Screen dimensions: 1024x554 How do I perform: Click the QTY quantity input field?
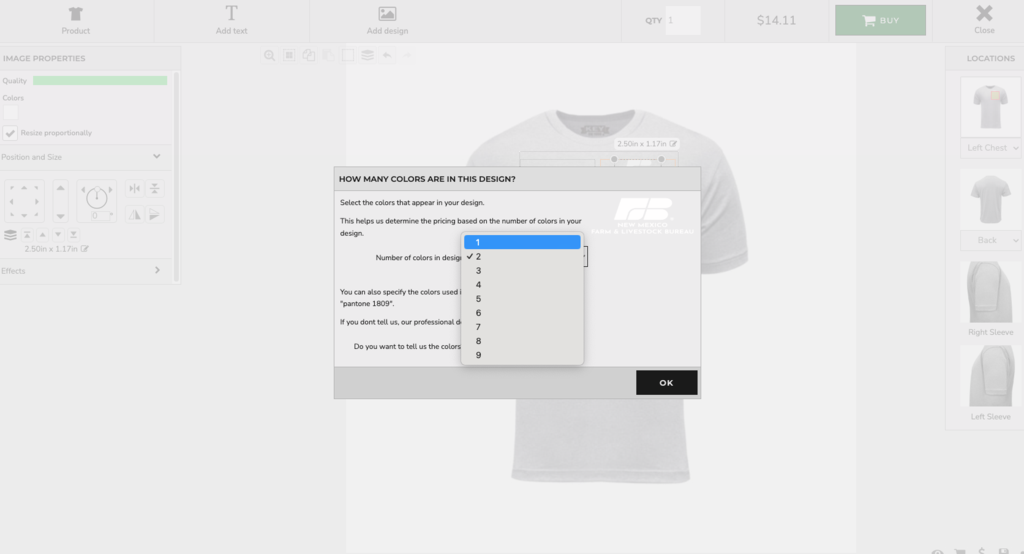(682, 20)
